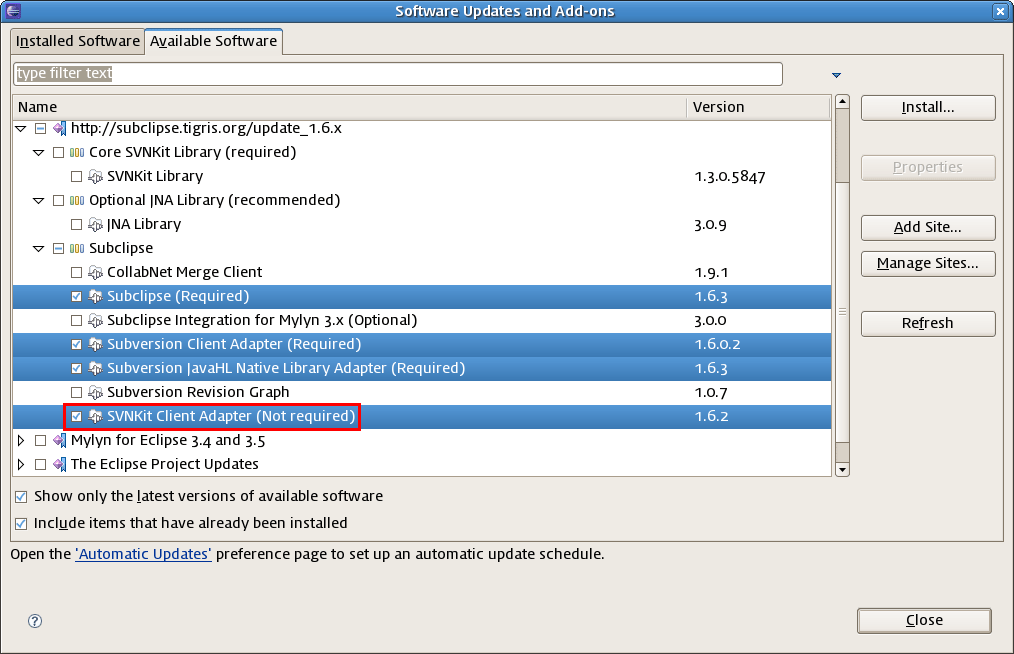The height and width of the screenshot is (654, 1014).
Task: Click the site icon of The Eclipse Project Updates
Action: coord(59,464)
